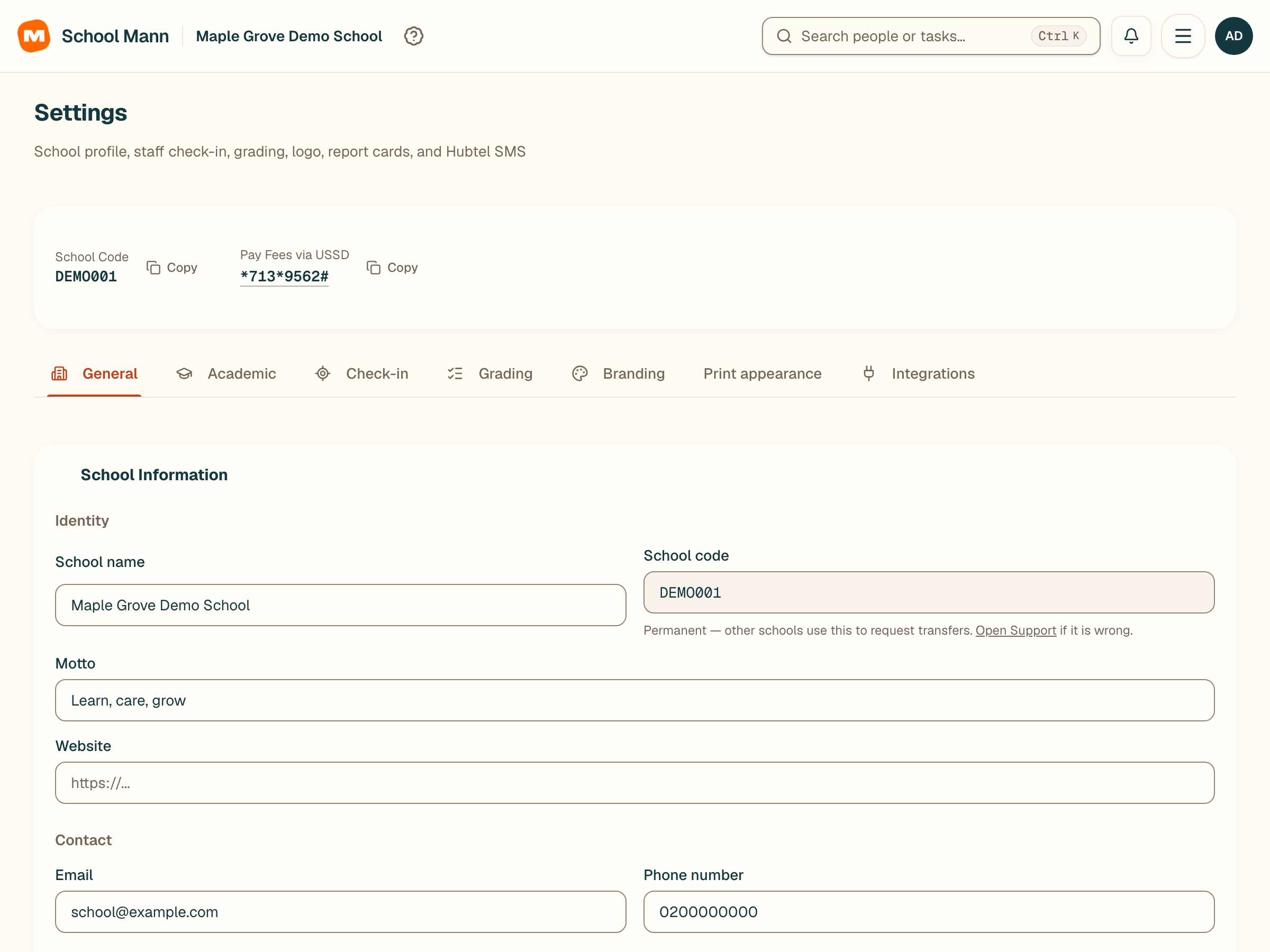Click the General tab building icon
Viewport: 1270px width, 952px height.
[x=60, y=373]
